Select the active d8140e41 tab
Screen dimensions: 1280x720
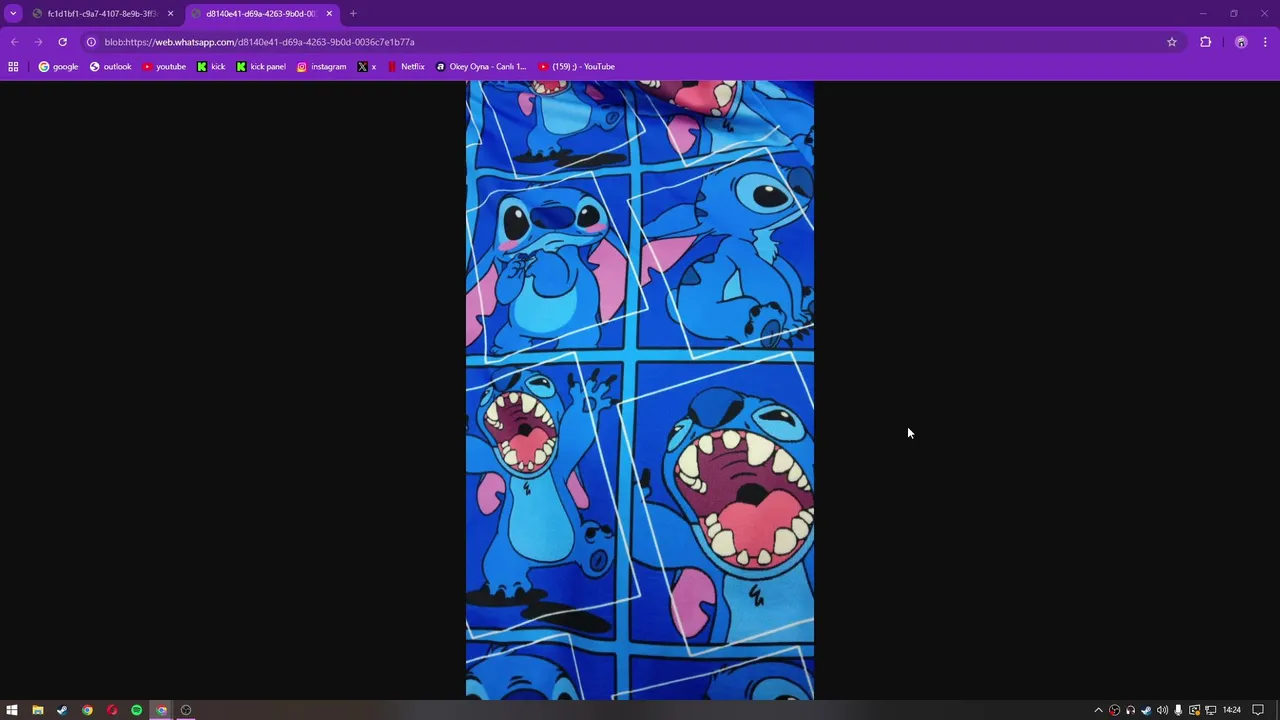(261, 14)
